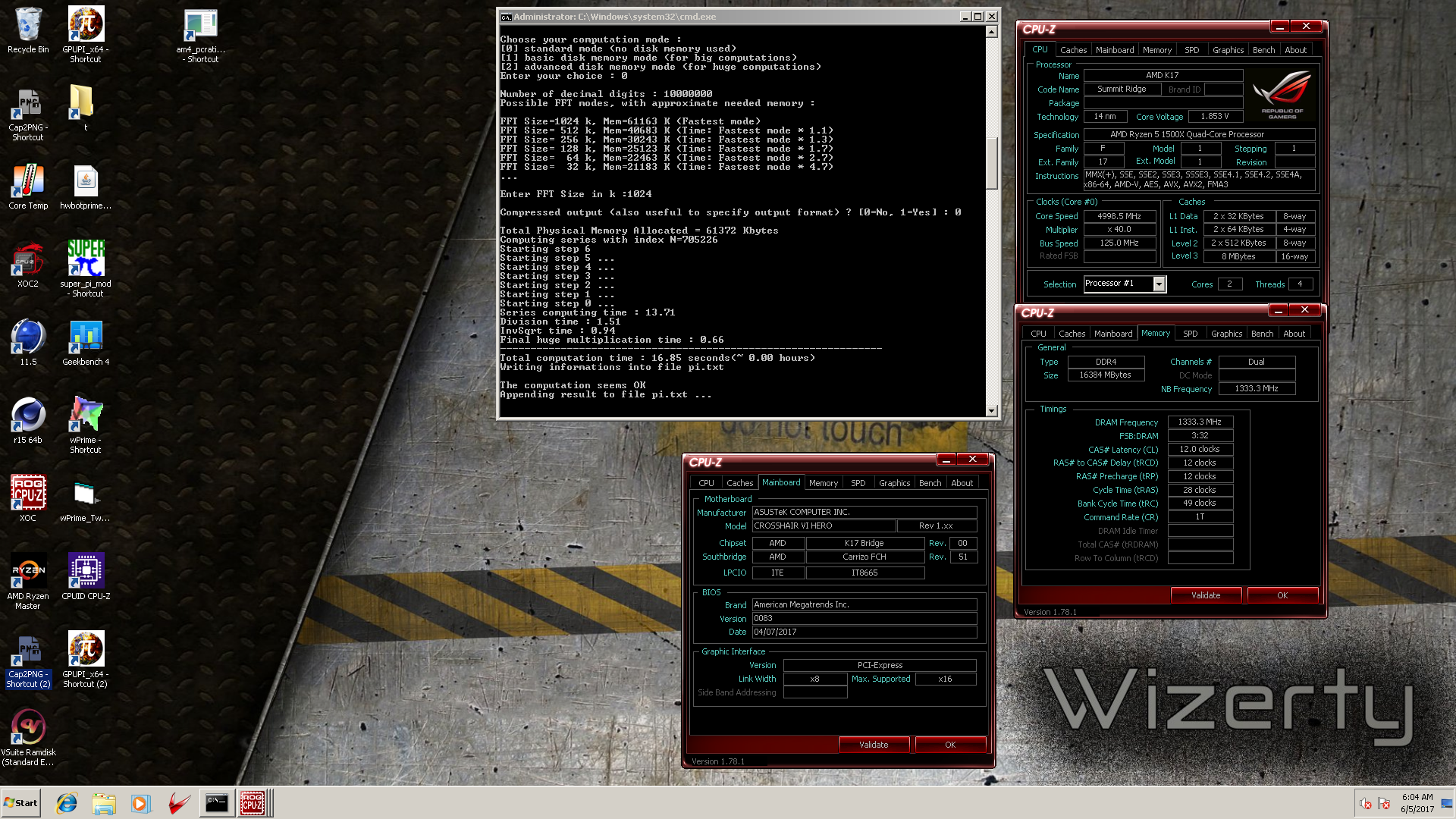1456x819 pixels.
Task: Open Caches tab in top CPU-Z window
Action: [1073, 50]
